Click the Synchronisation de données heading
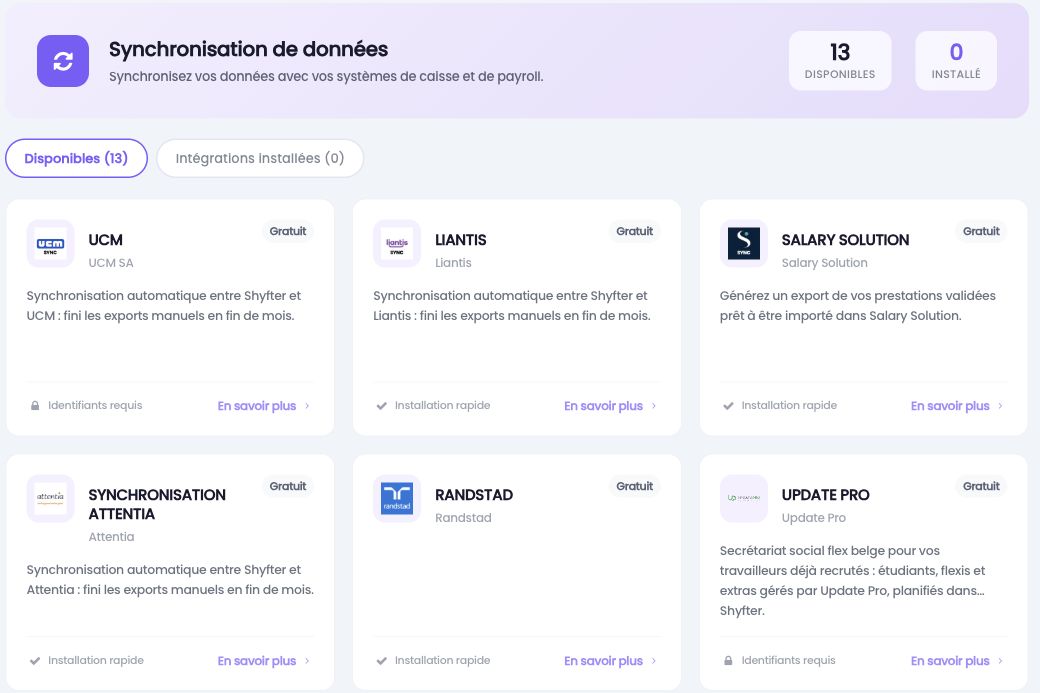Image resolution: width=1040 pixels, height=693 pixels. point(248,49)
